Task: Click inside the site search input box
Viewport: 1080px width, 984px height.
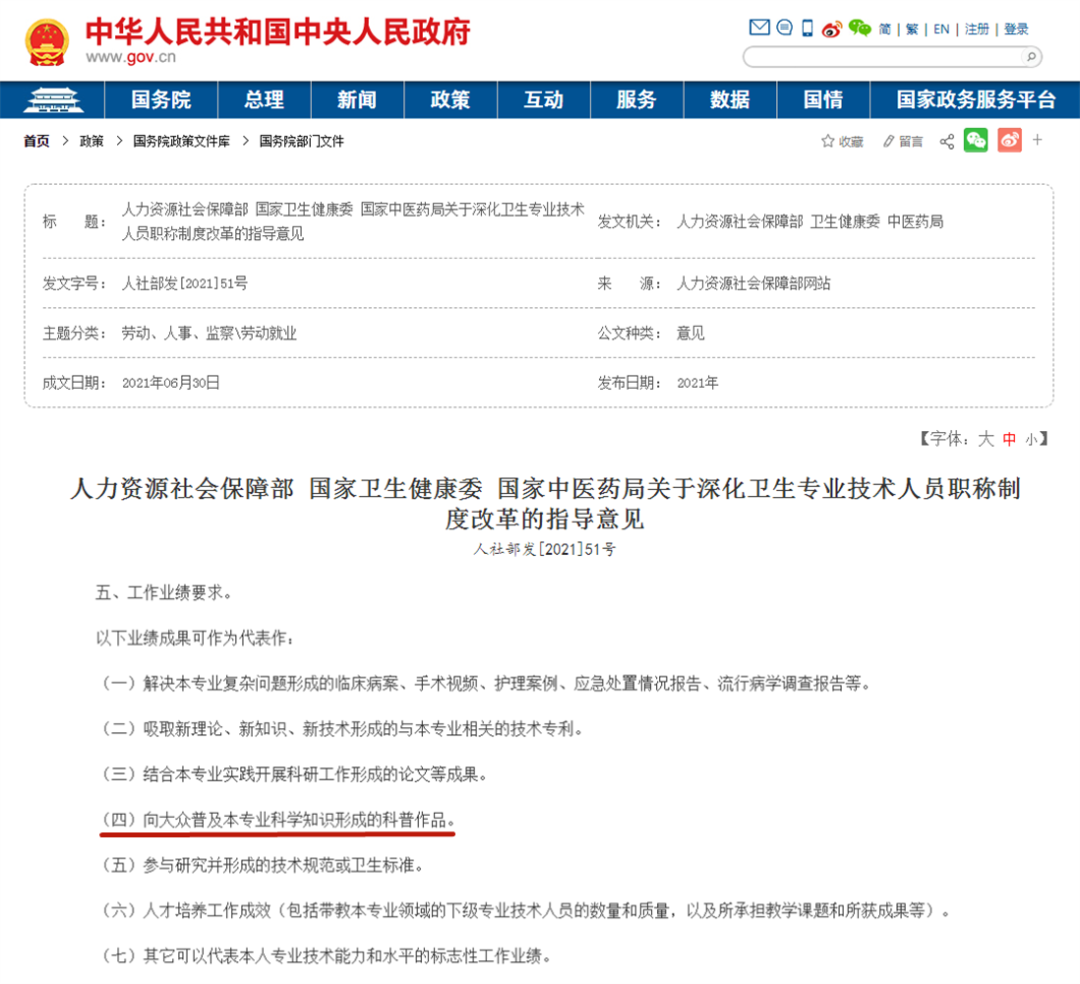Action: (x=880, y=57)
